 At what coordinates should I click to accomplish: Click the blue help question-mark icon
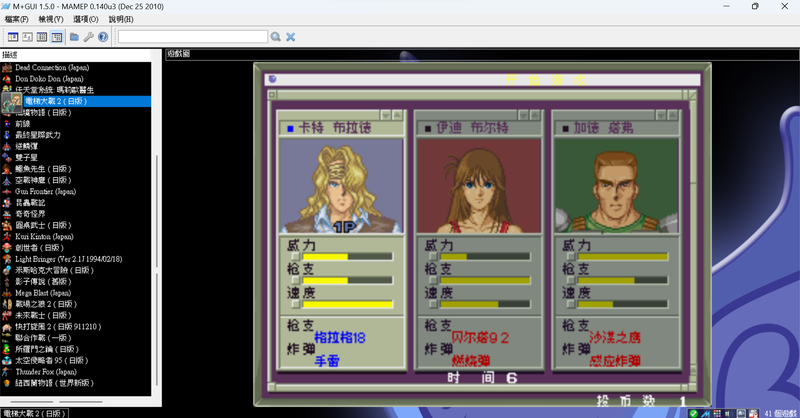point(103,37)
